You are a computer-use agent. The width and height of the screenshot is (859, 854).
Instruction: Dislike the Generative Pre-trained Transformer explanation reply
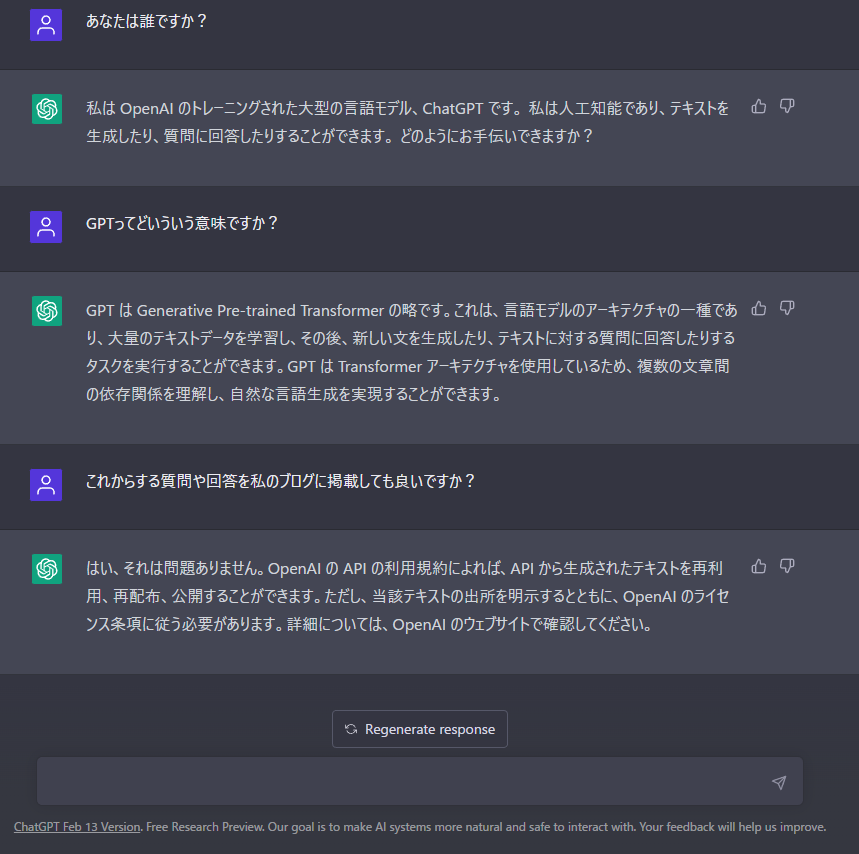click(x=787, y=308)
